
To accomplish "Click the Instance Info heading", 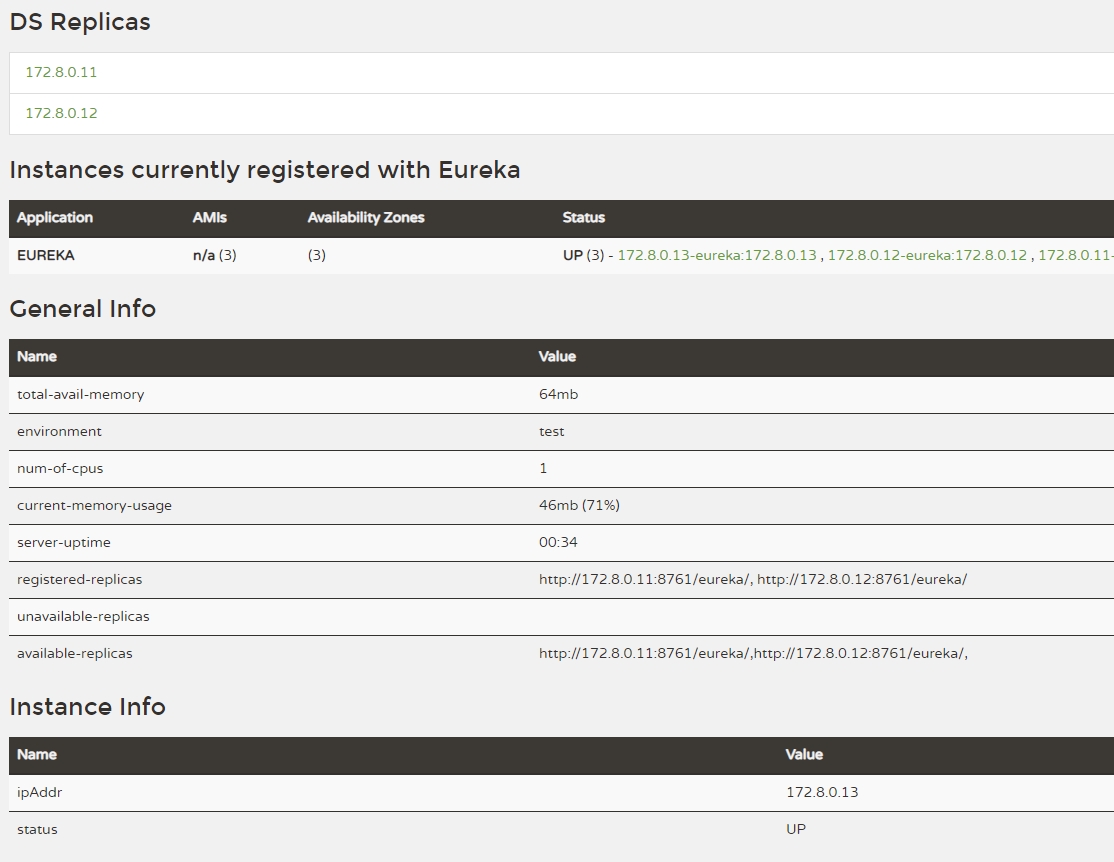I will (x=87, y=707).
